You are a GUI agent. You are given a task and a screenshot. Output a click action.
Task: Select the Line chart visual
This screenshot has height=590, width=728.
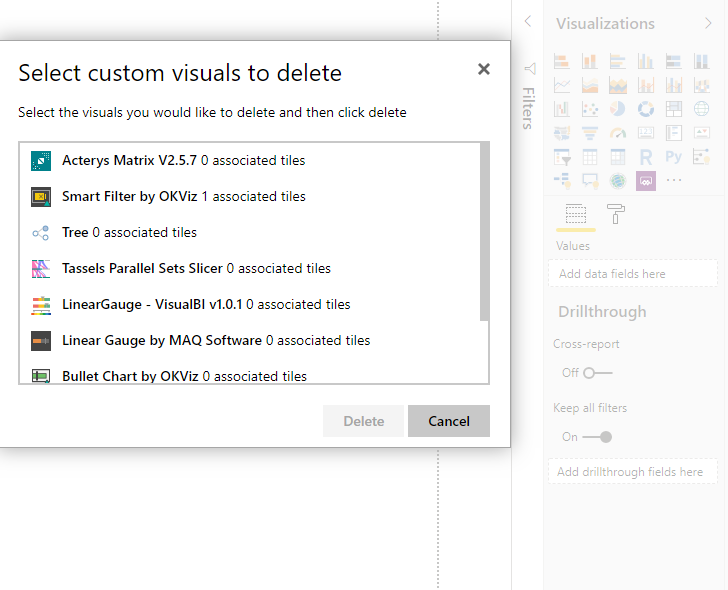click(x=562, y=85)
